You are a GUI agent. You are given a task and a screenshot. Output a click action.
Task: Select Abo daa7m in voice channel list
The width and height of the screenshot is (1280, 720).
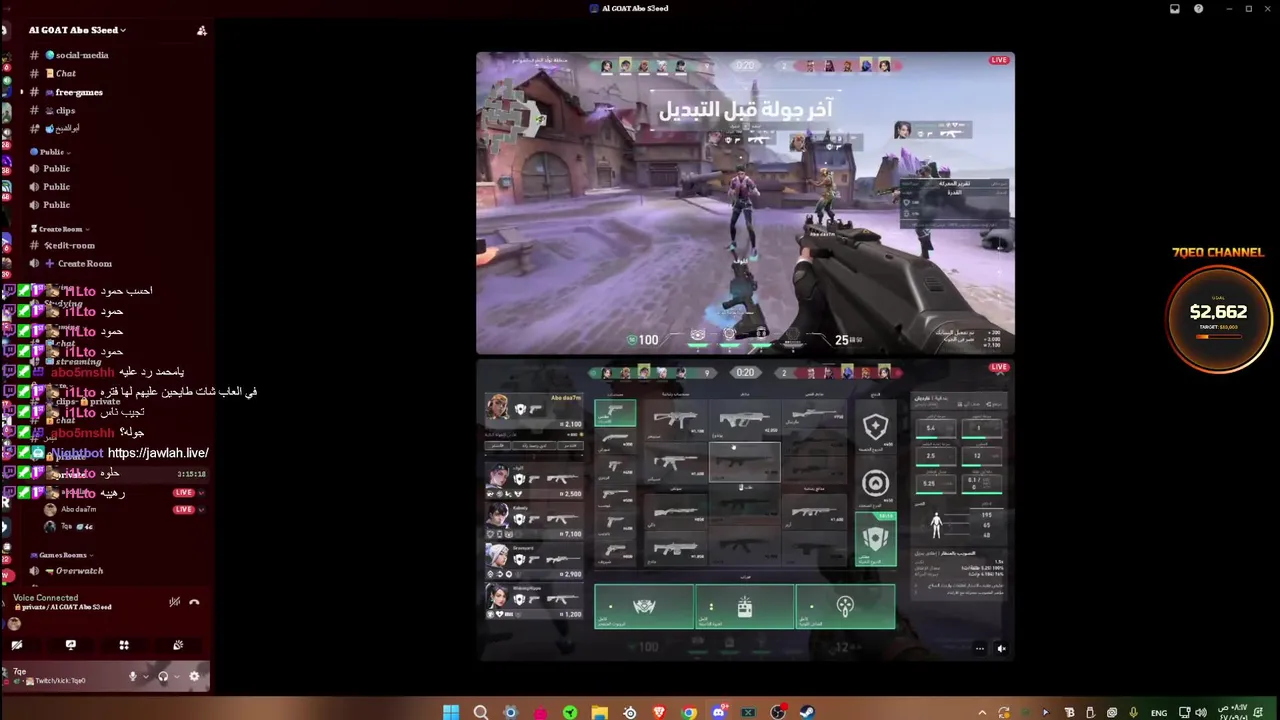(x=78, y=509)
